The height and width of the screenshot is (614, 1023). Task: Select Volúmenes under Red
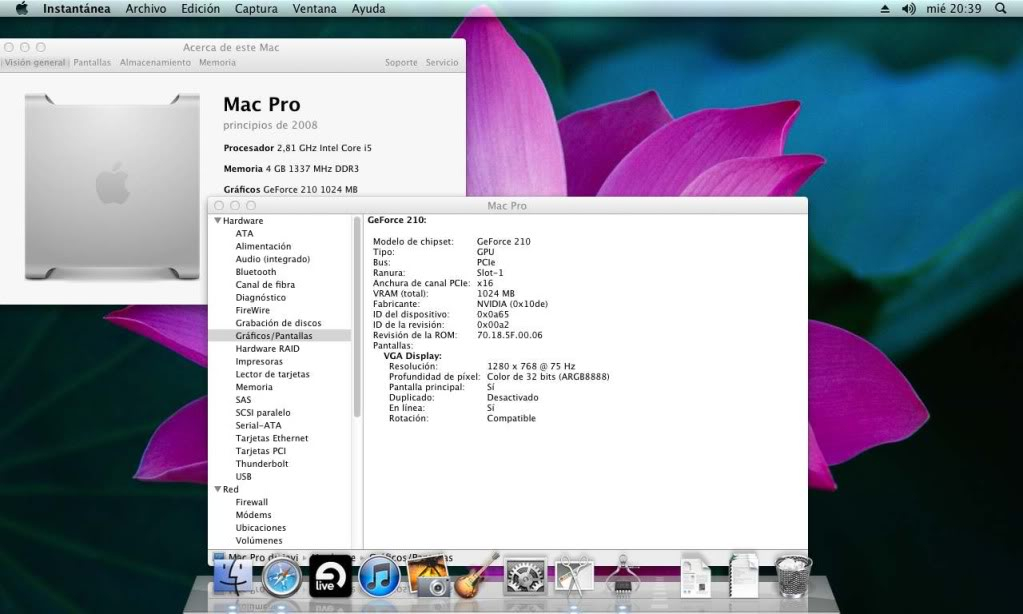258,540
